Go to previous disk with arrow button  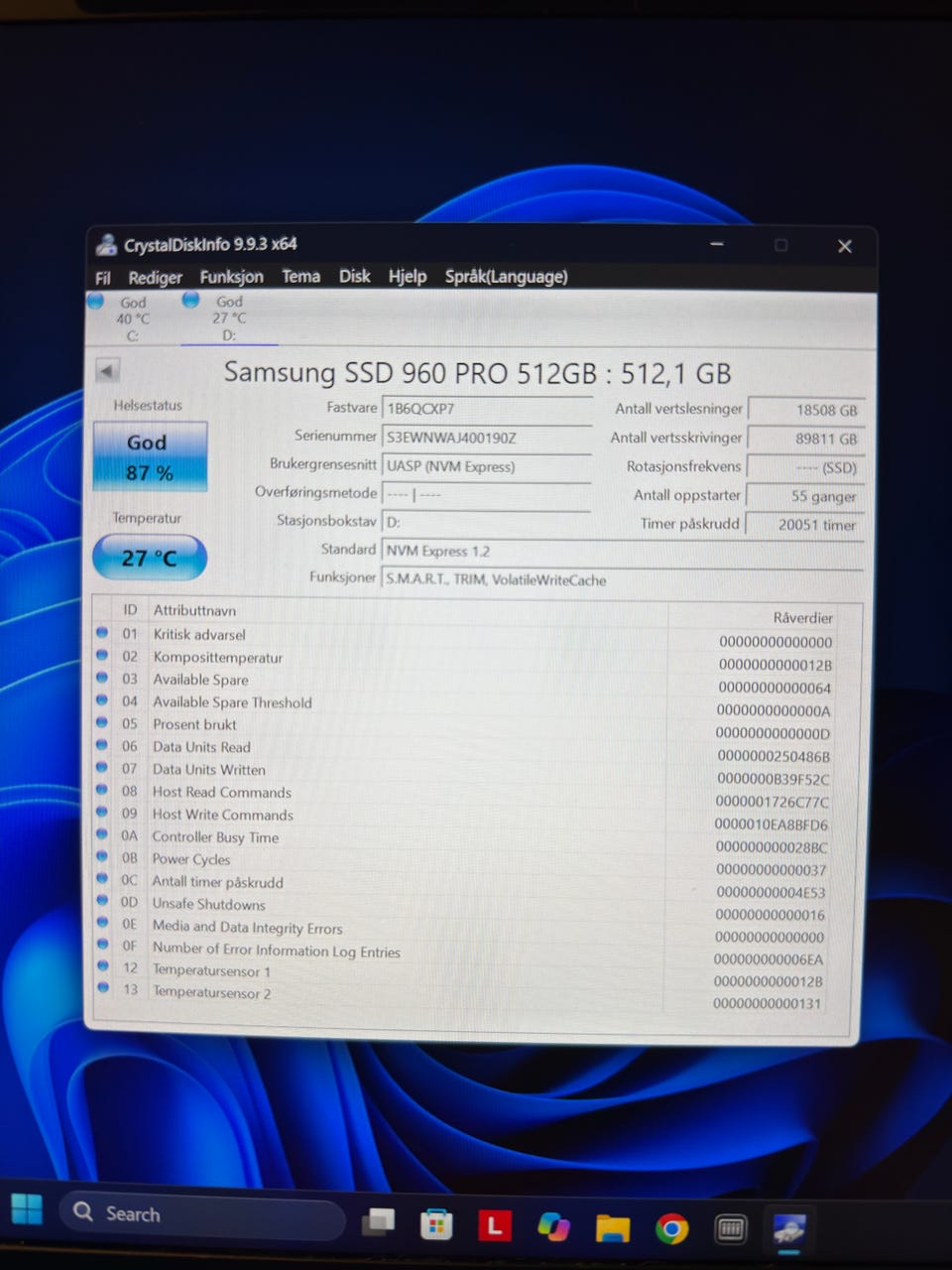click(107, 371)
